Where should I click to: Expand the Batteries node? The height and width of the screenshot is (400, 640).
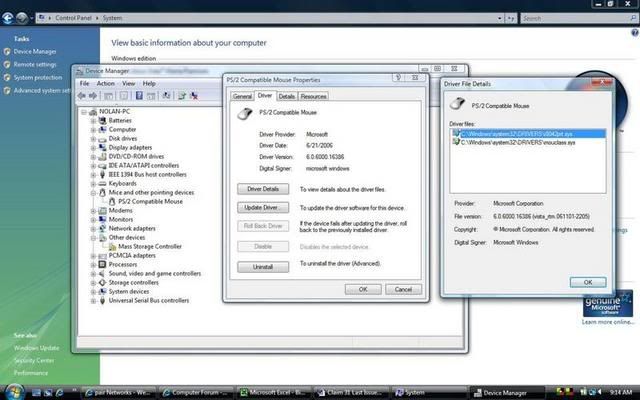[x=93, y=121]
